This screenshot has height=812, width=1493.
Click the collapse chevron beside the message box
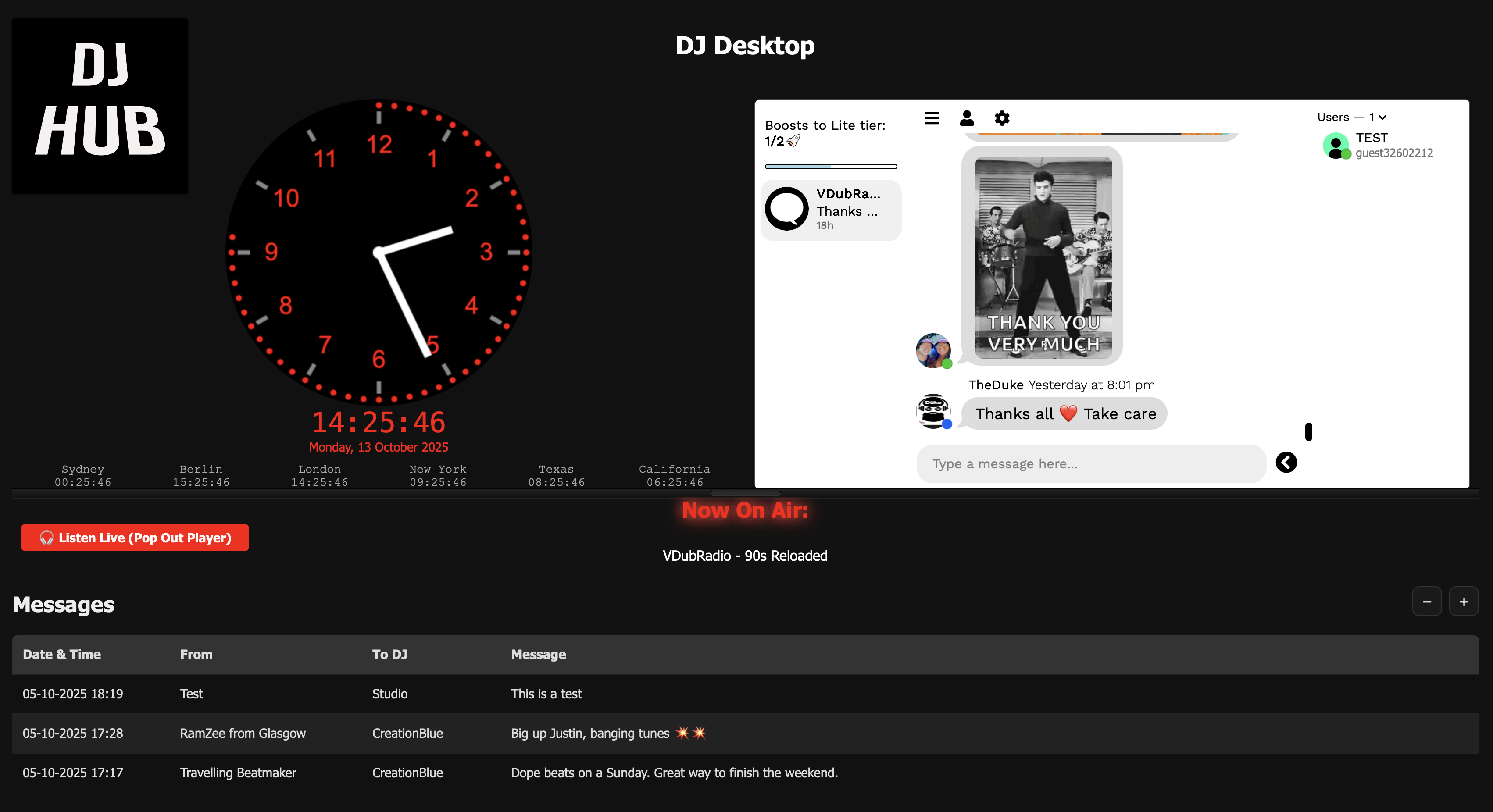[1287, 462]
